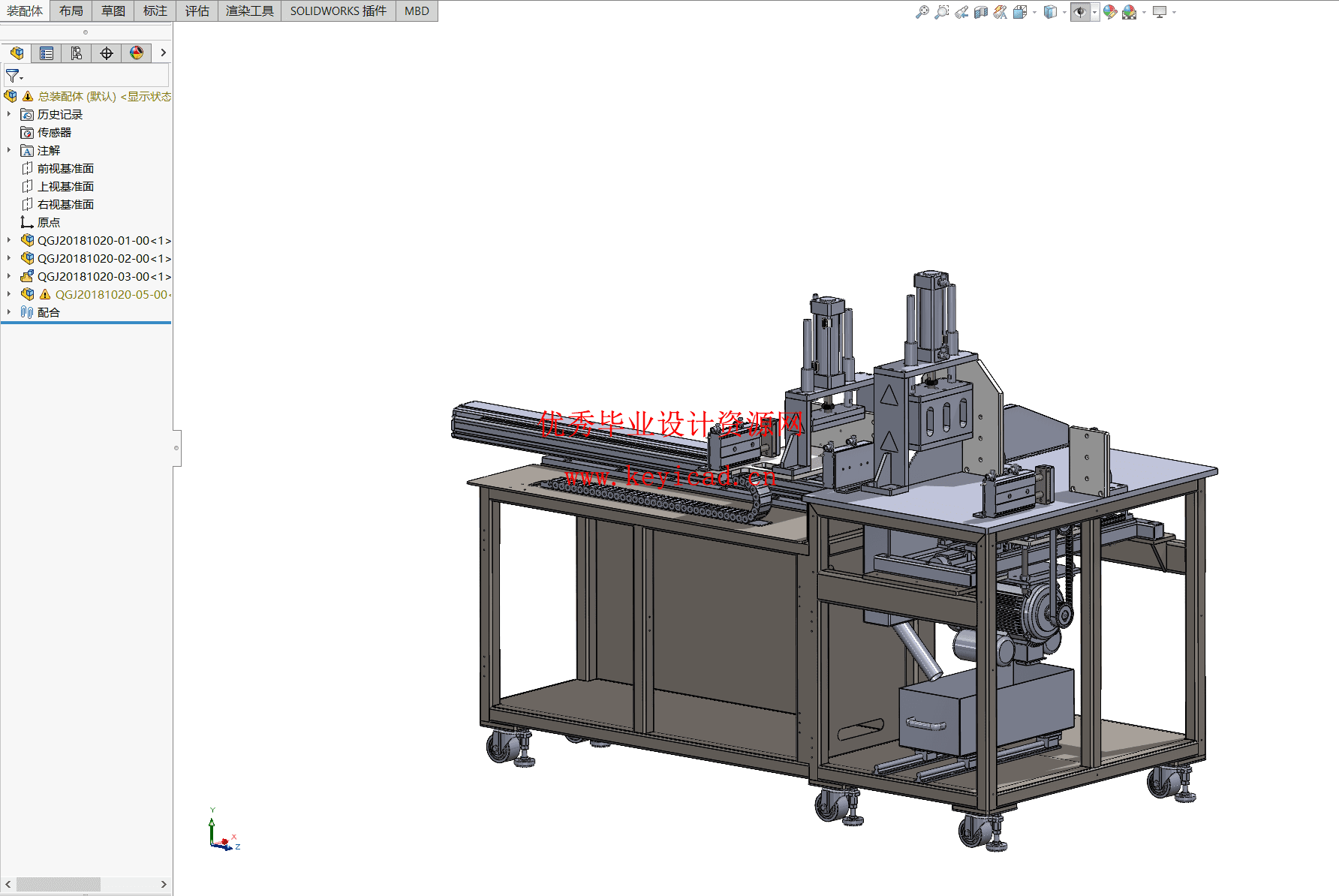Open the Apply Scene dropdown arrow
Screen dimensions: 1339x896
tap(1144, 12)
